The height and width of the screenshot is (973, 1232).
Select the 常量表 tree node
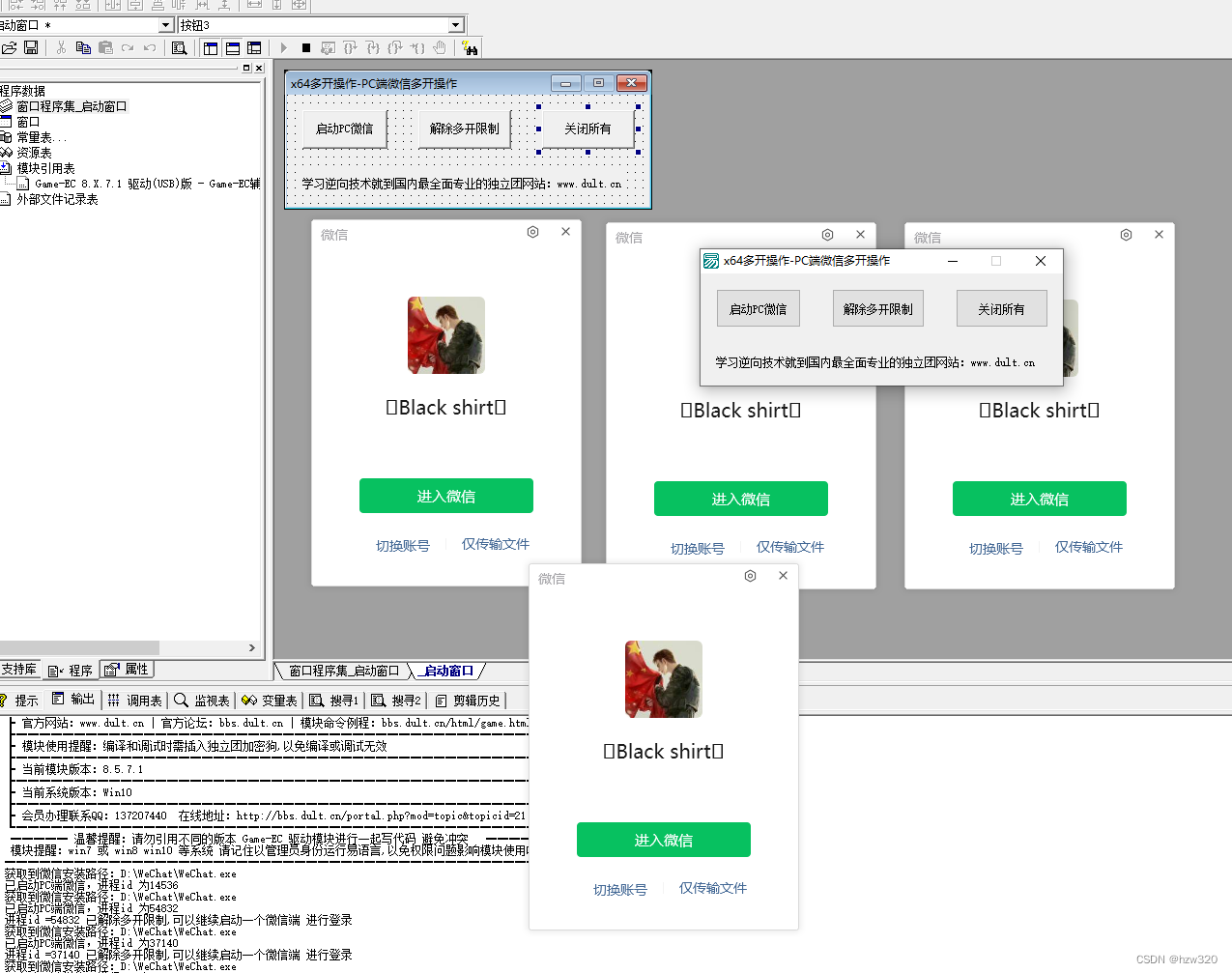tap(42, 137)
